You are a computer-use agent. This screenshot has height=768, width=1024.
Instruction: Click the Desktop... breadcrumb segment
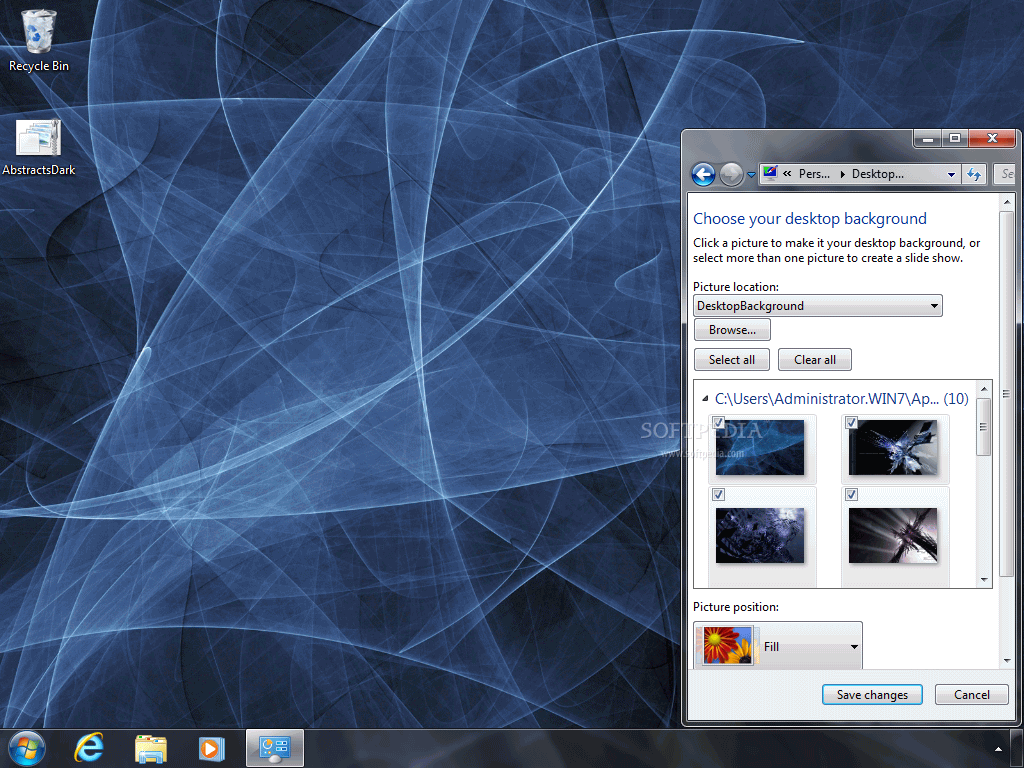tap(877, 174)
